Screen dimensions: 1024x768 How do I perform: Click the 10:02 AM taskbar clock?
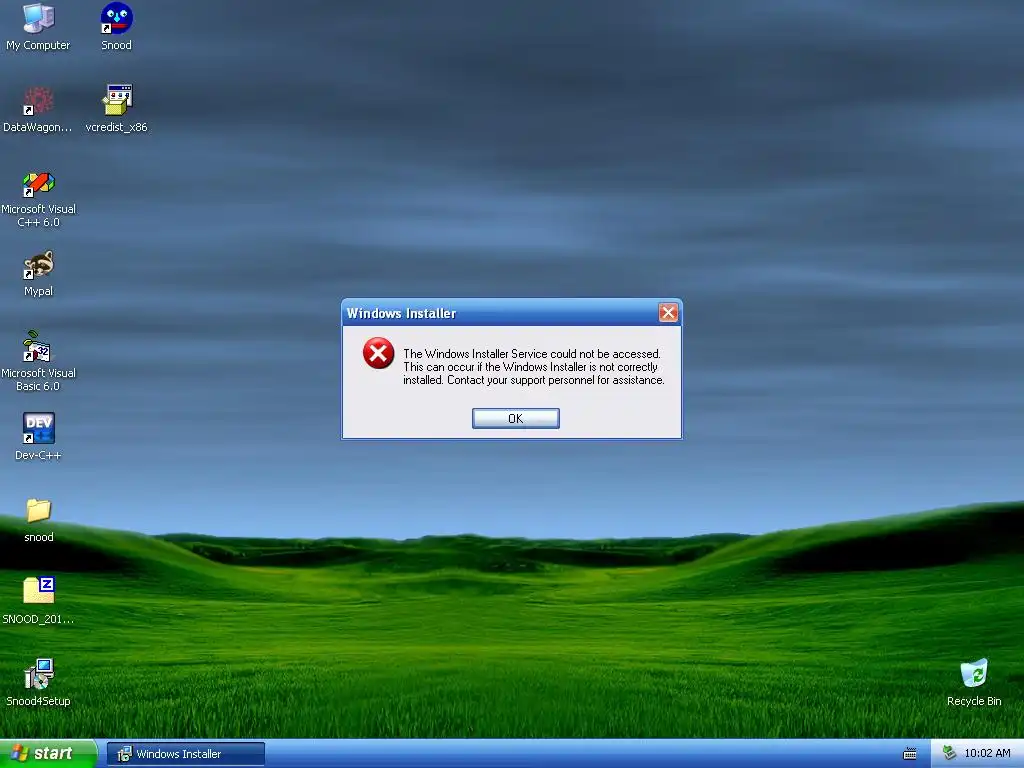tap(987, 754)
